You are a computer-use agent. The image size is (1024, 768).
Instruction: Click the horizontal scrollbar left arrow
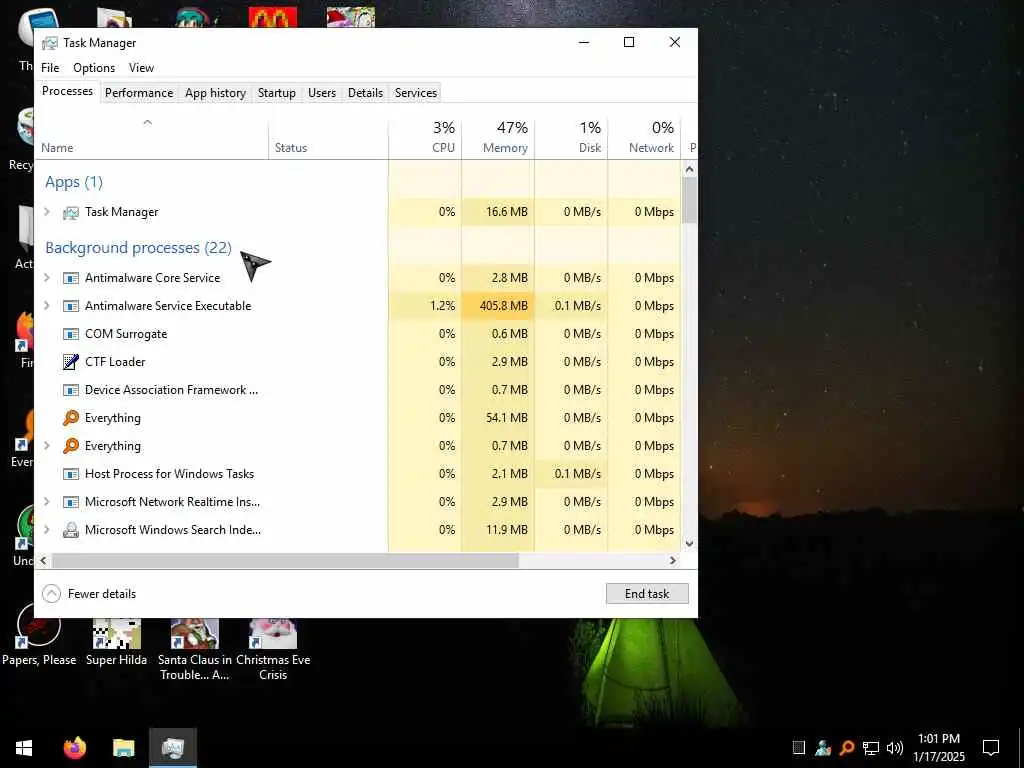coord(43,560)
